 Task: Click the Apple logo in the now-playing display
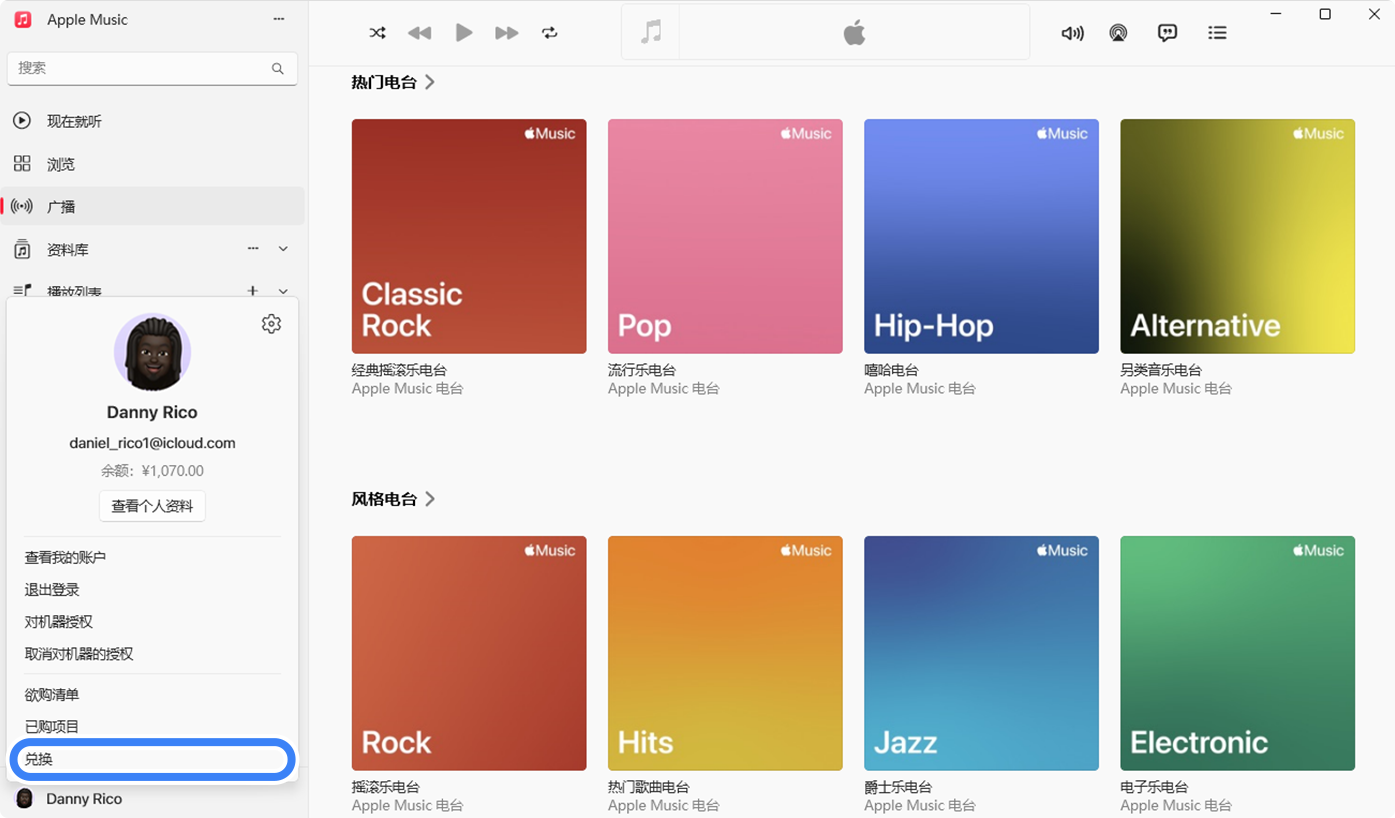854,33
